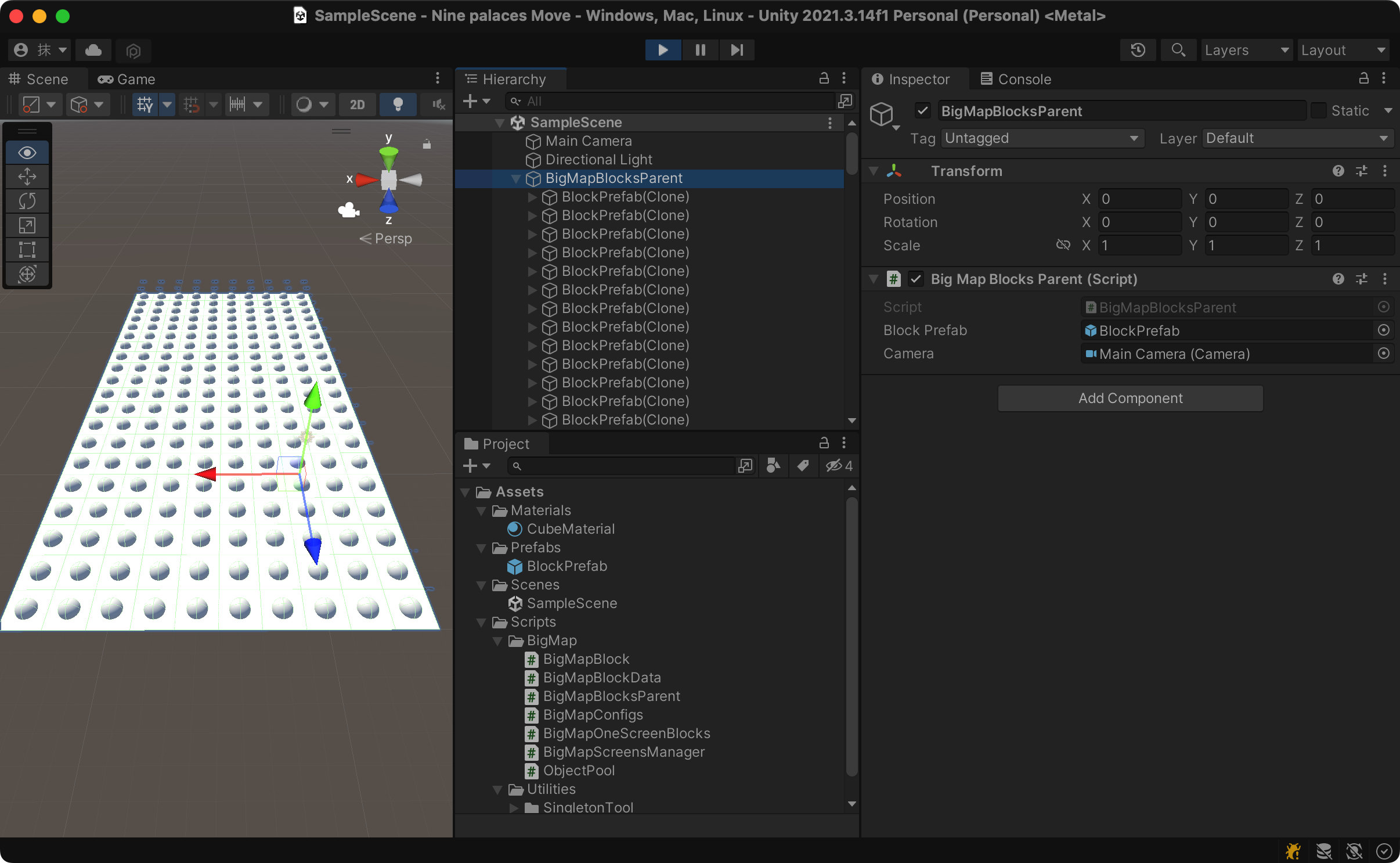Click the Pause button

[700, 50]
